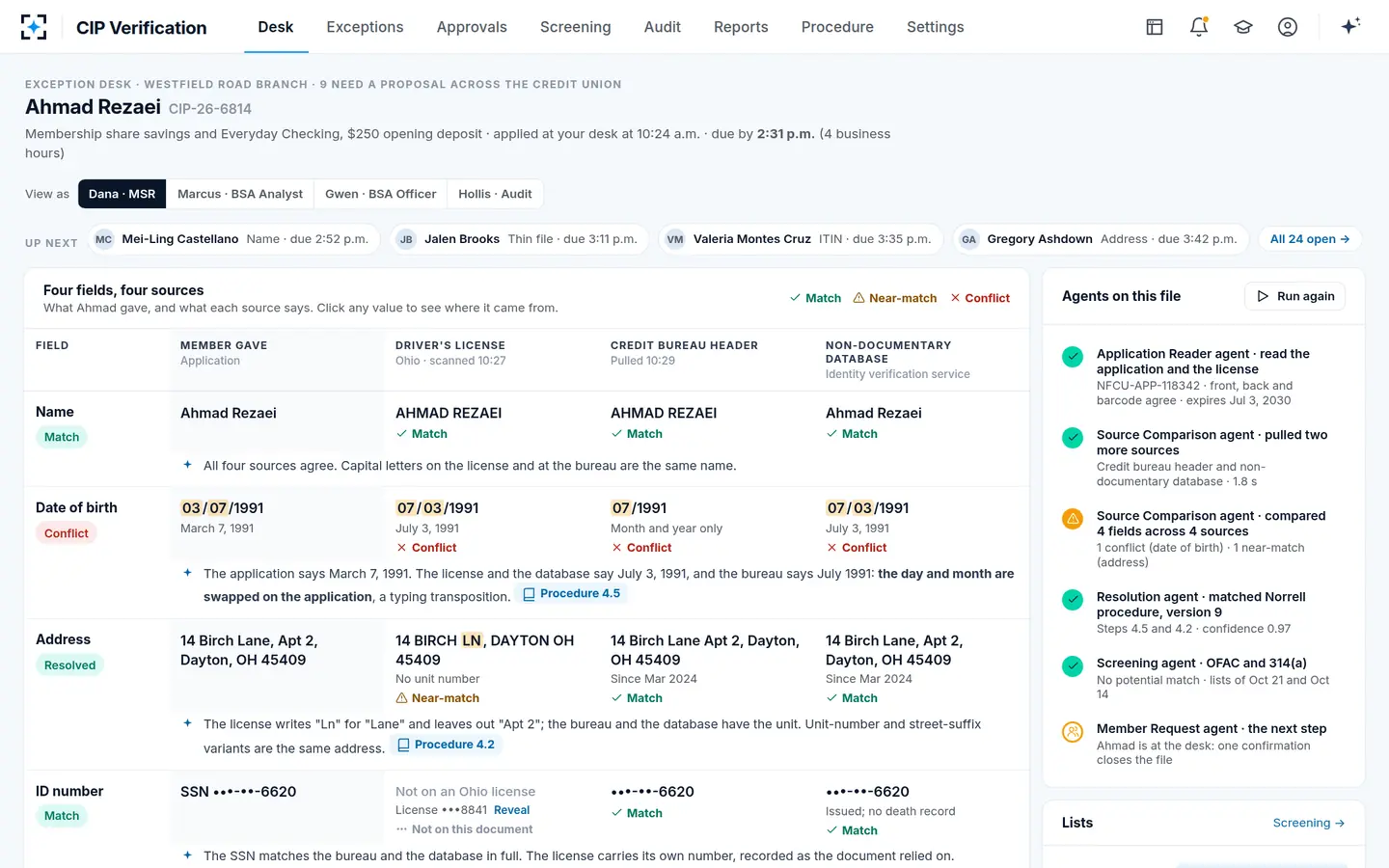Screen dimensions: 1389x868
Task: Open Jalen Brooks thin file chip
Action: point(517,239)
